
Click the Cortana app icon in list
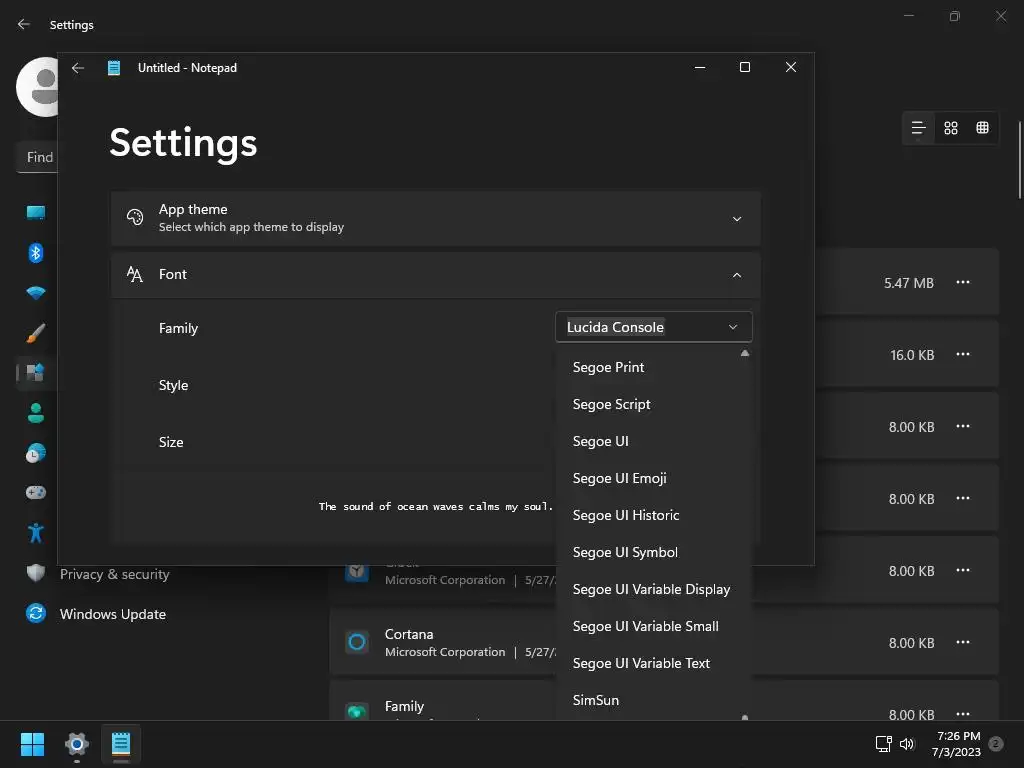pos(357,642)
